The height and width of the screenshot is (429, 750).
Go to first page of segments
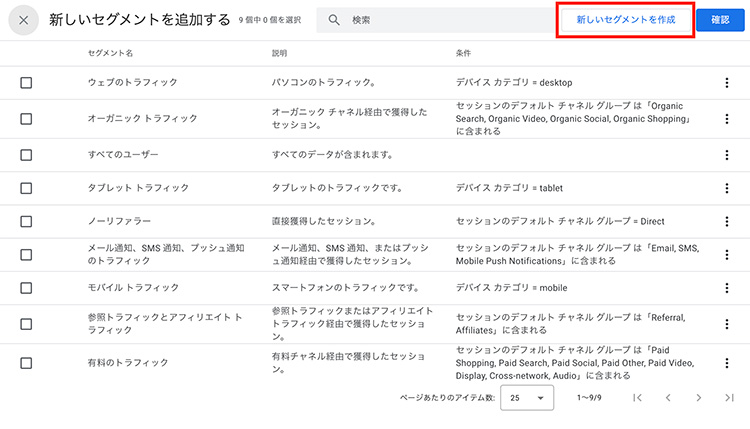(x=637, y=397)
